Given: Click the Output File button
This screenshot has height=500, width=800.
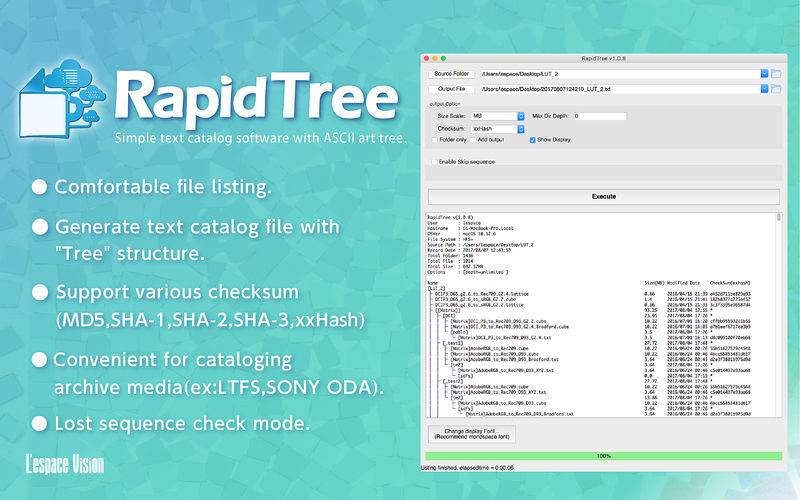Looking at the screenshot, I should pyautogui.click(x=452, y=89).
